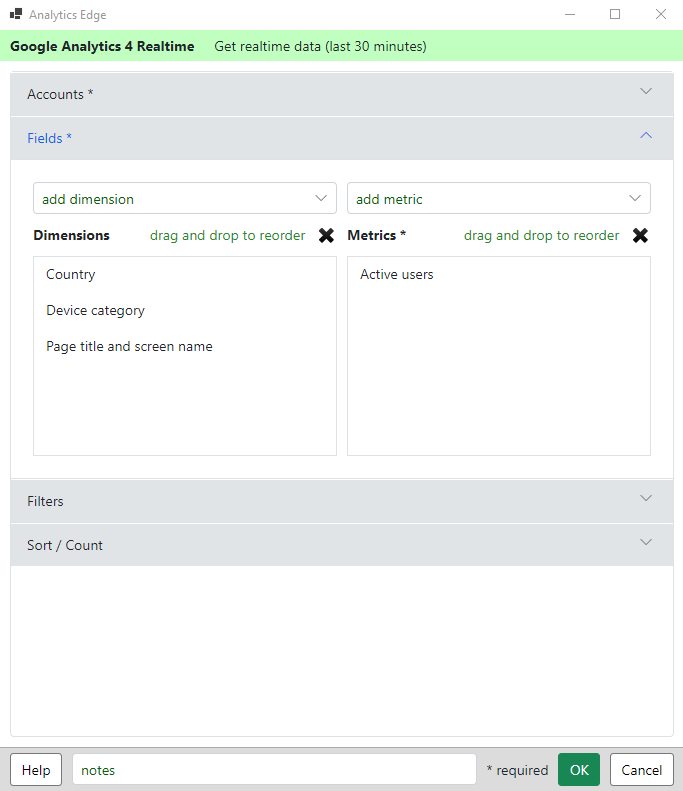683x791 pixels.
Task: Click the X icon to clear dimensions
Action: coord(326,236)
